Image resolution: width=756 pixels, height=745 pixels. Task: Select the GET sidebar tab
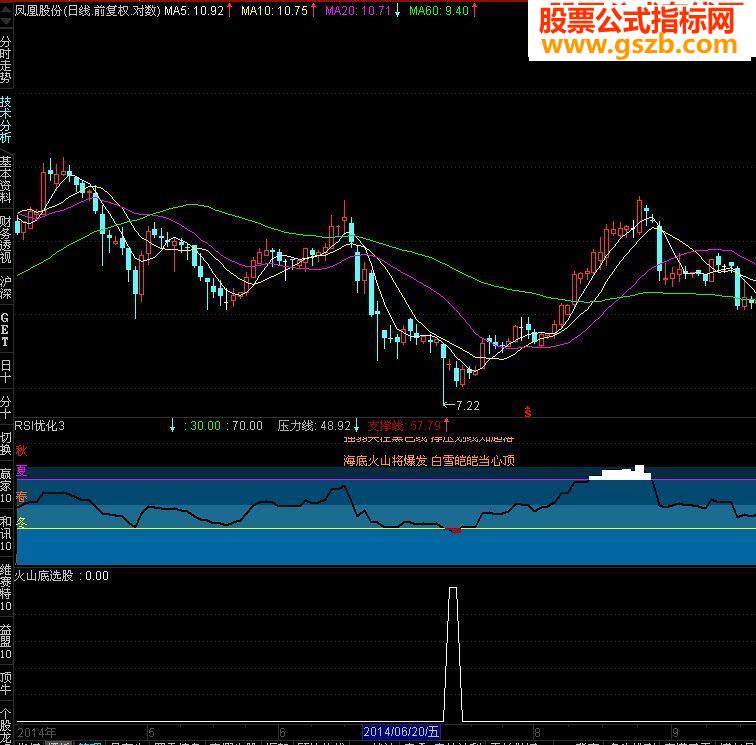pos(5,330)
